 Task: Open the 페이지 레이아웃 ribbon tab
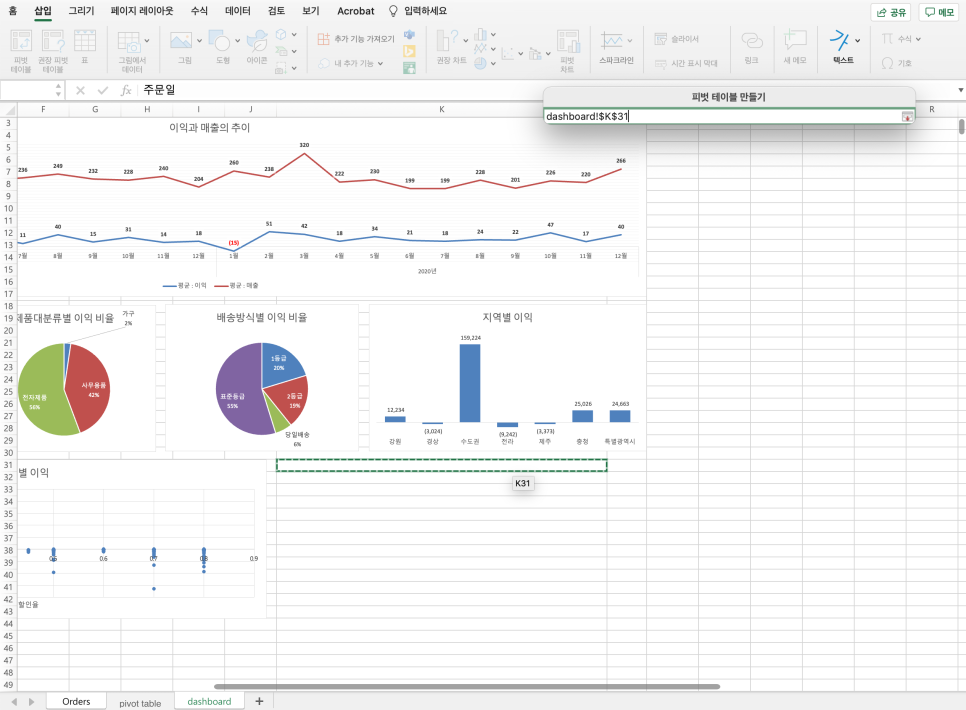142,11
